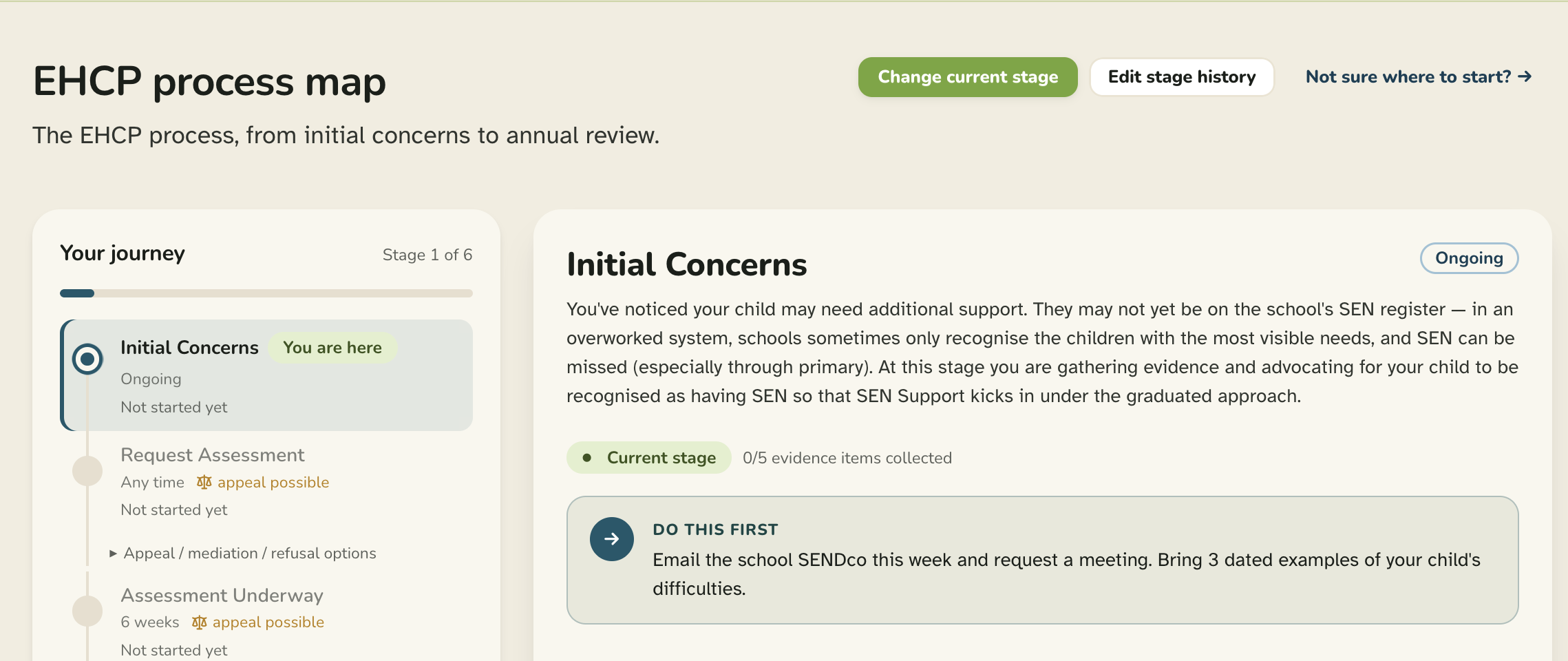Click the Request Assessment stage circle marker
The height and width of the screenshot is (661, 1568).
point(87,471)
